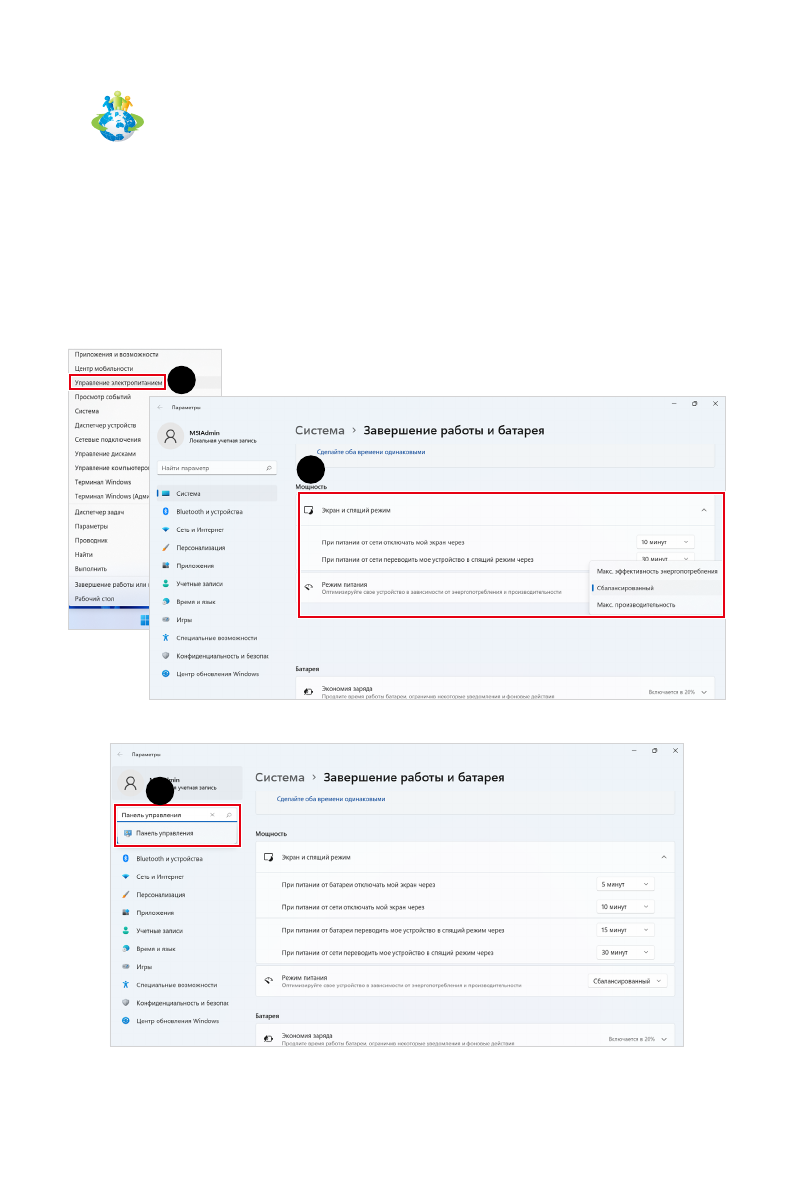Expand the Экономия заряда section in the lower window
The height and width of the screenshot is (1191, 794).
(663, 1040)
